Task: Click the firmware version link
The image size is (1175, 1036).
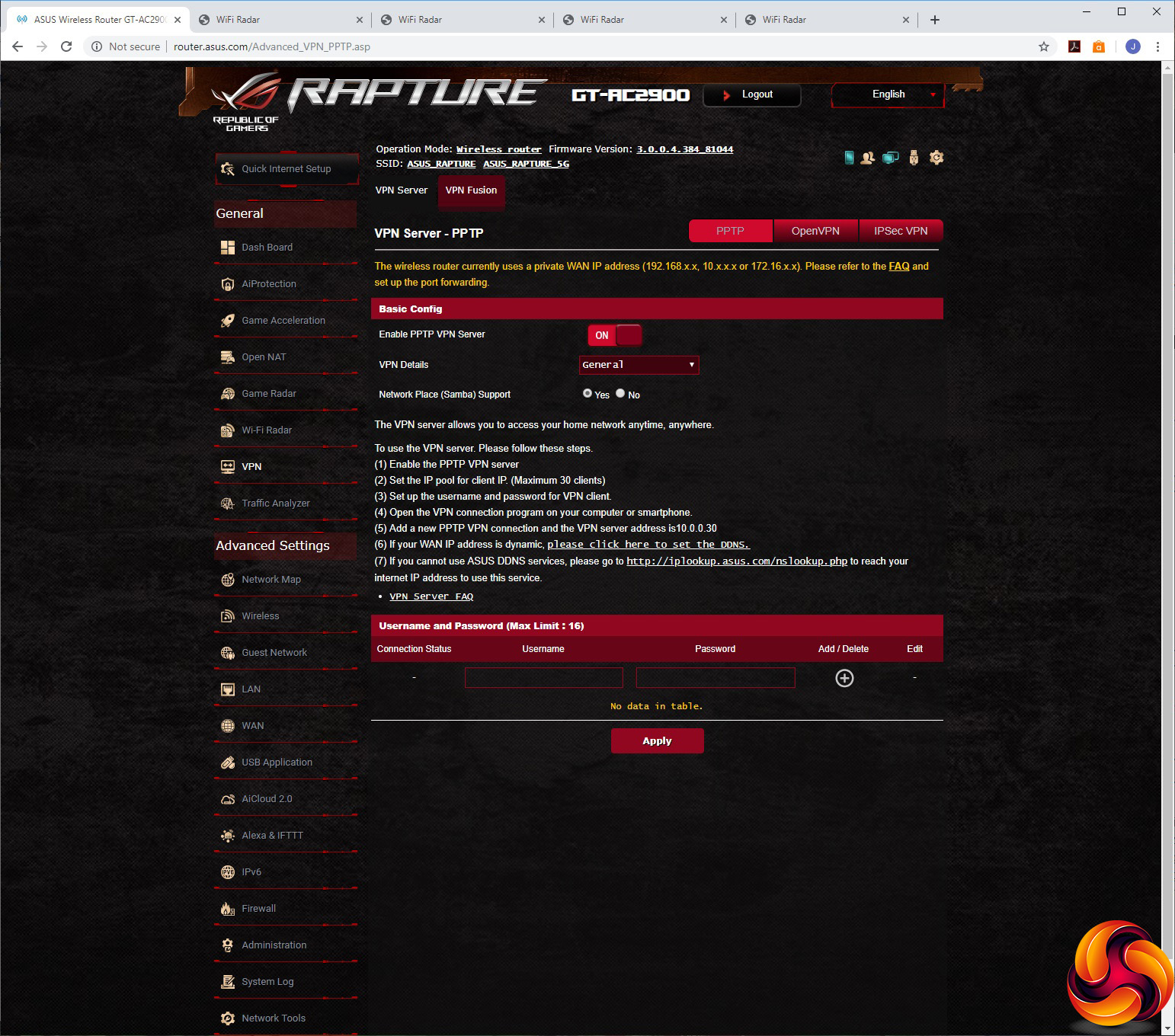Action: coord(685,149)
